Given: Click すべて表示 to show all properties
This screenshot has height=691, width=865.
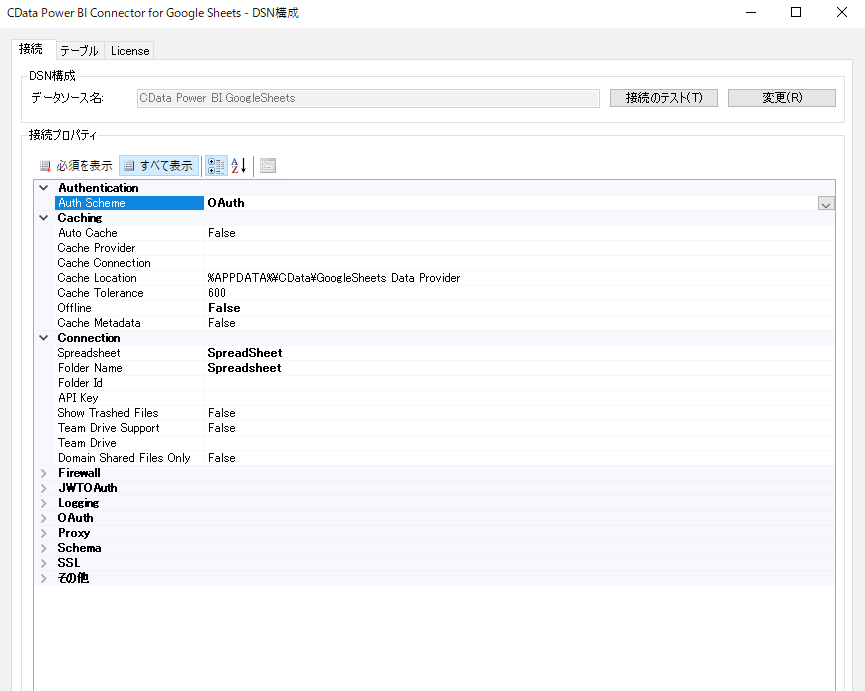Looking at the screenshot, I should click(159, 165).
